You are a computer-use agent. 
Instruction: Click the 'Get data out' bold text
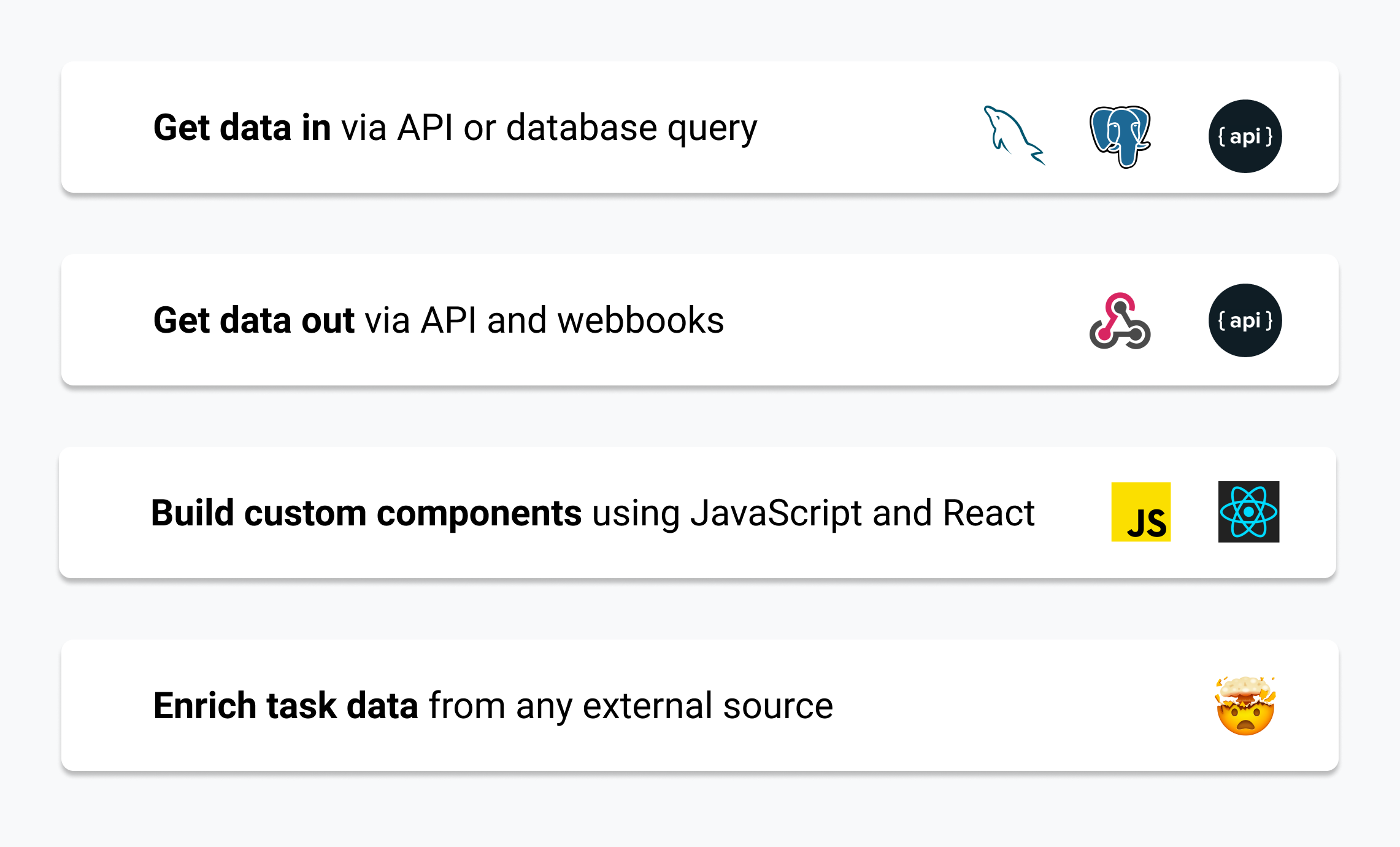[253, 320]
